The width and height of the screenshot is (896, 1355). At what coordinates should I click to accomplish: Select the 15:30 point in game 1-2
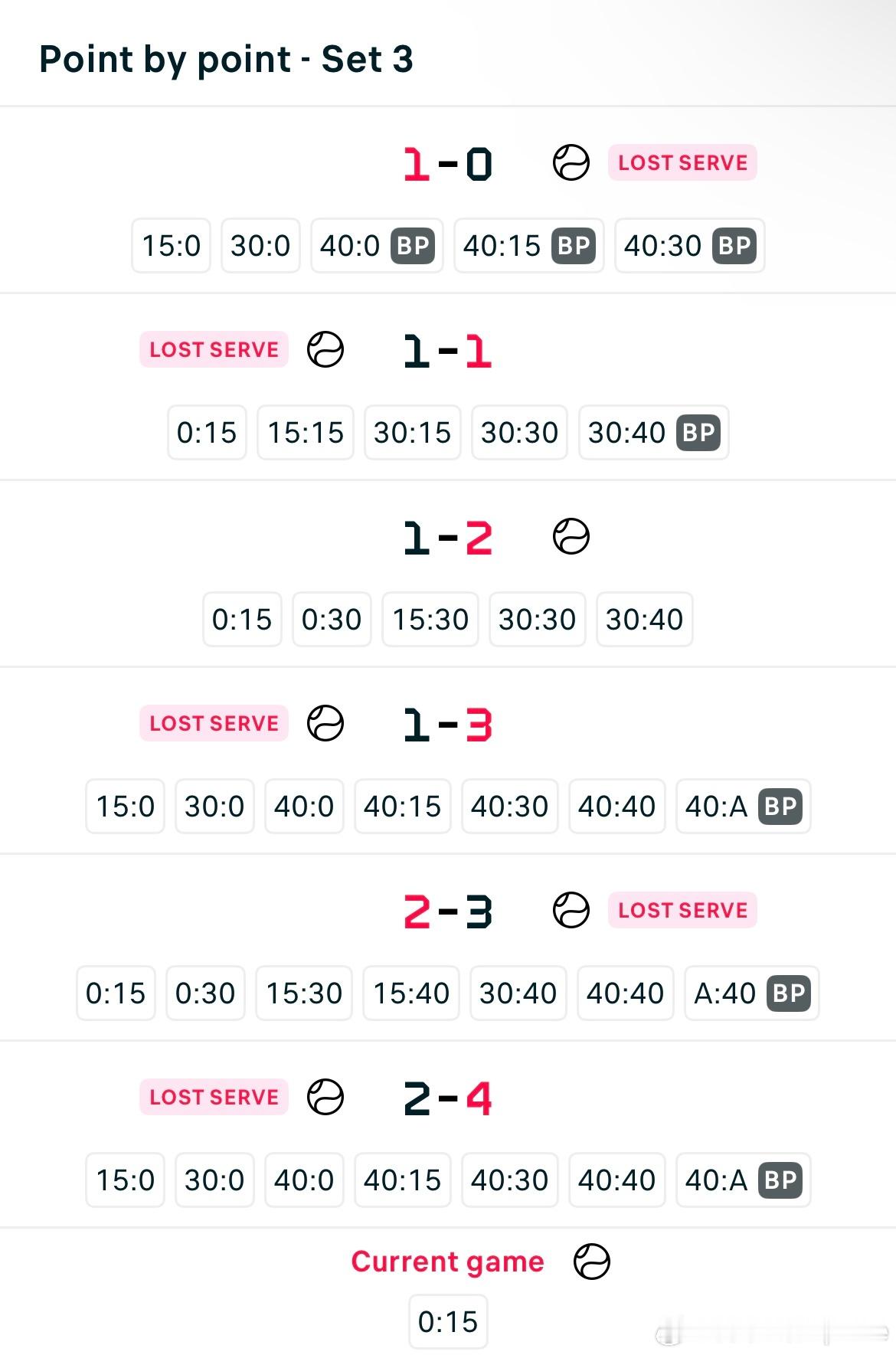point(430,620)
